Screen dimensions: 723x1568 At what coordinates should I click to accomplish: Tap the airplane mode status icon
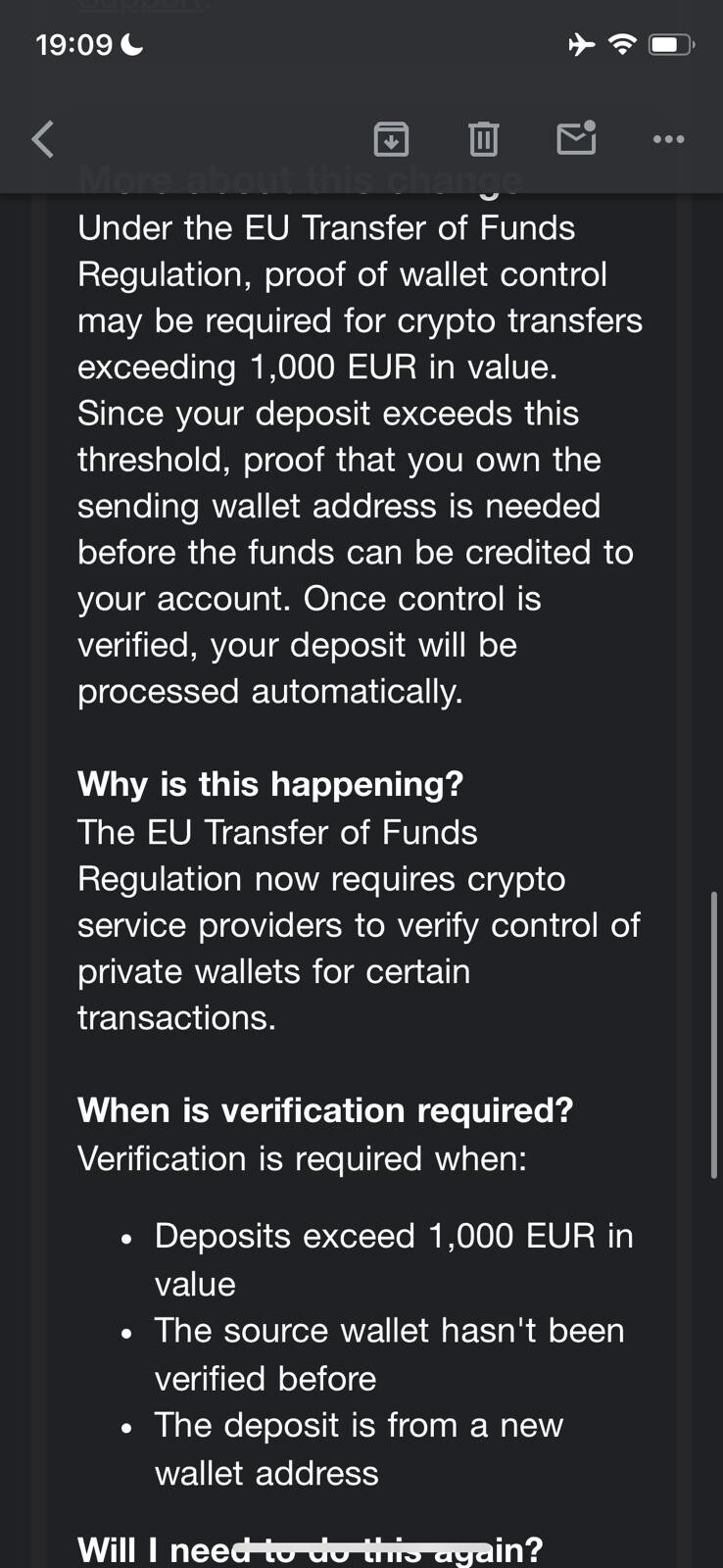(x=581, y=44)
